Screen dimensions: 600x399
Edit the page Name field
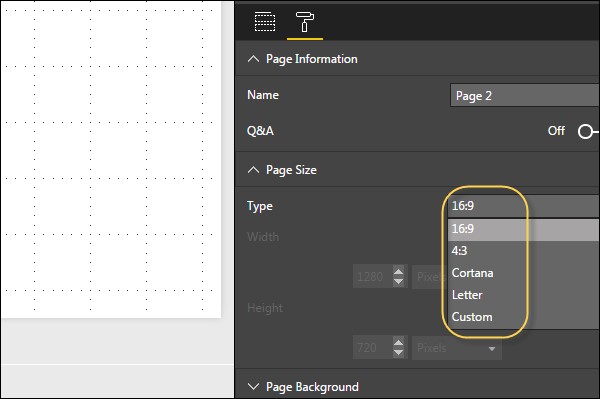pos(525,95)
